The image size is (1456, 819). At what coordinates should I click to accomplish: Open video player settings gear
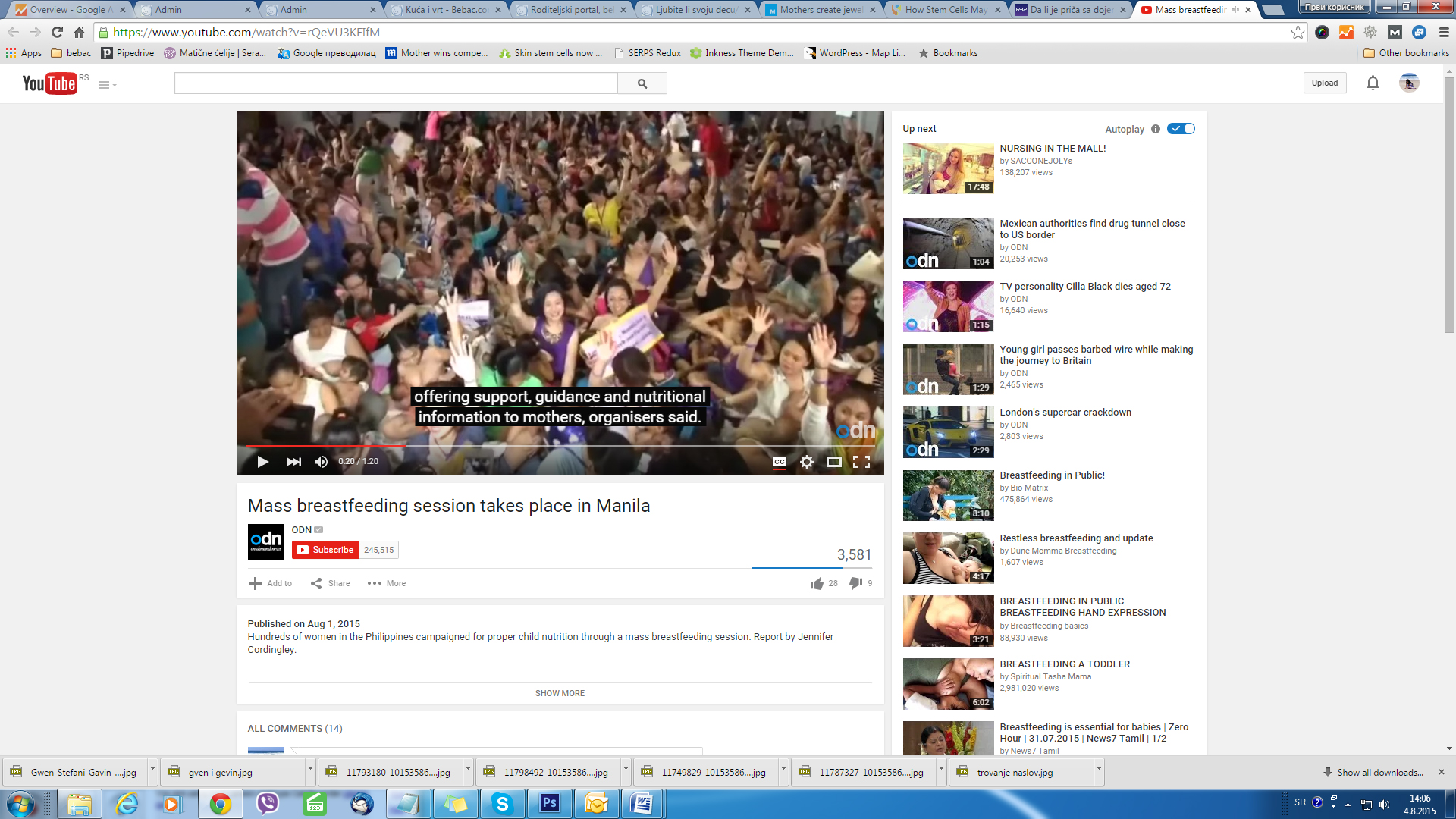point(807,462)
